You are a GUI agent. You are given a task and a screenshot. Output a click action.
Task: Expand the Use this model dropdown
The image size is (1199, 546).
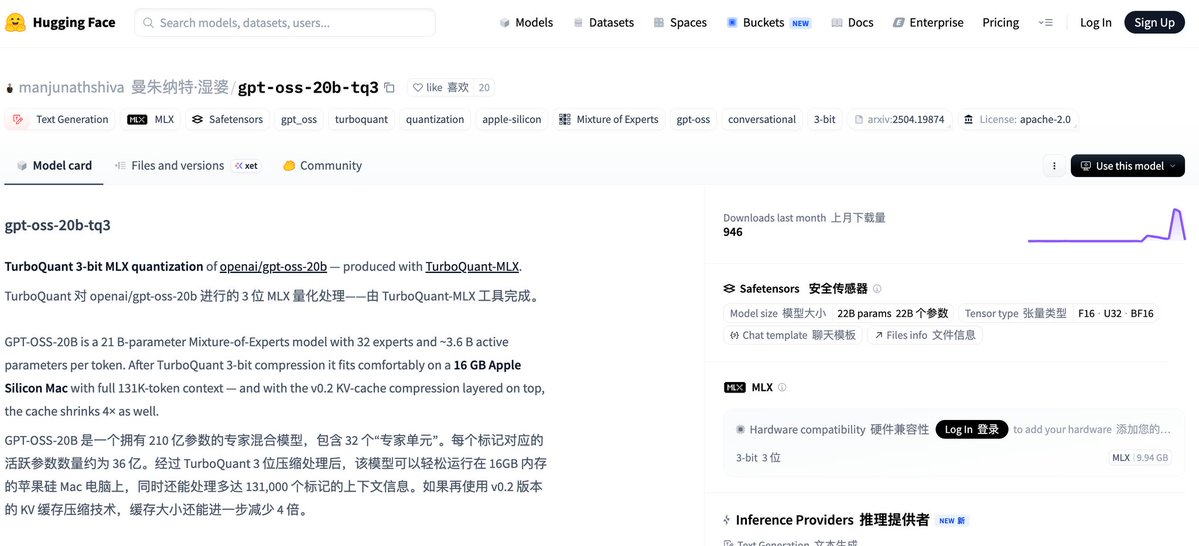[1128, 166]
